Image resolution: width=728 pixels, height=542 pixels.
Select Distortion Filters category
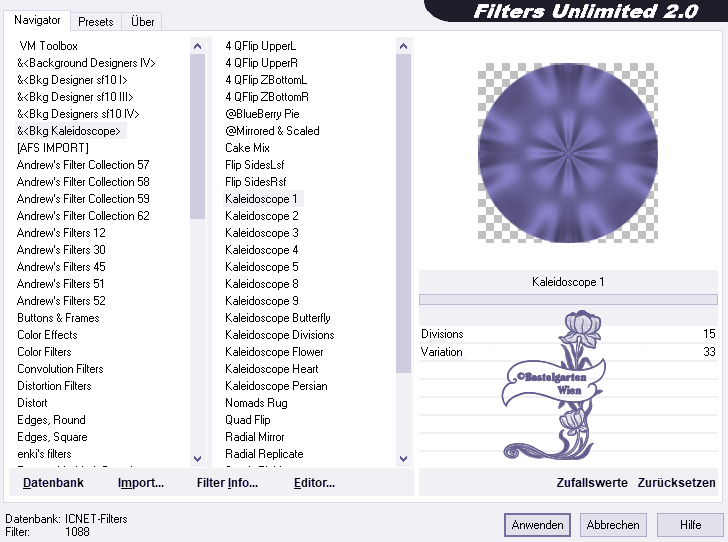pyautogui.click(x=54, y=386)
